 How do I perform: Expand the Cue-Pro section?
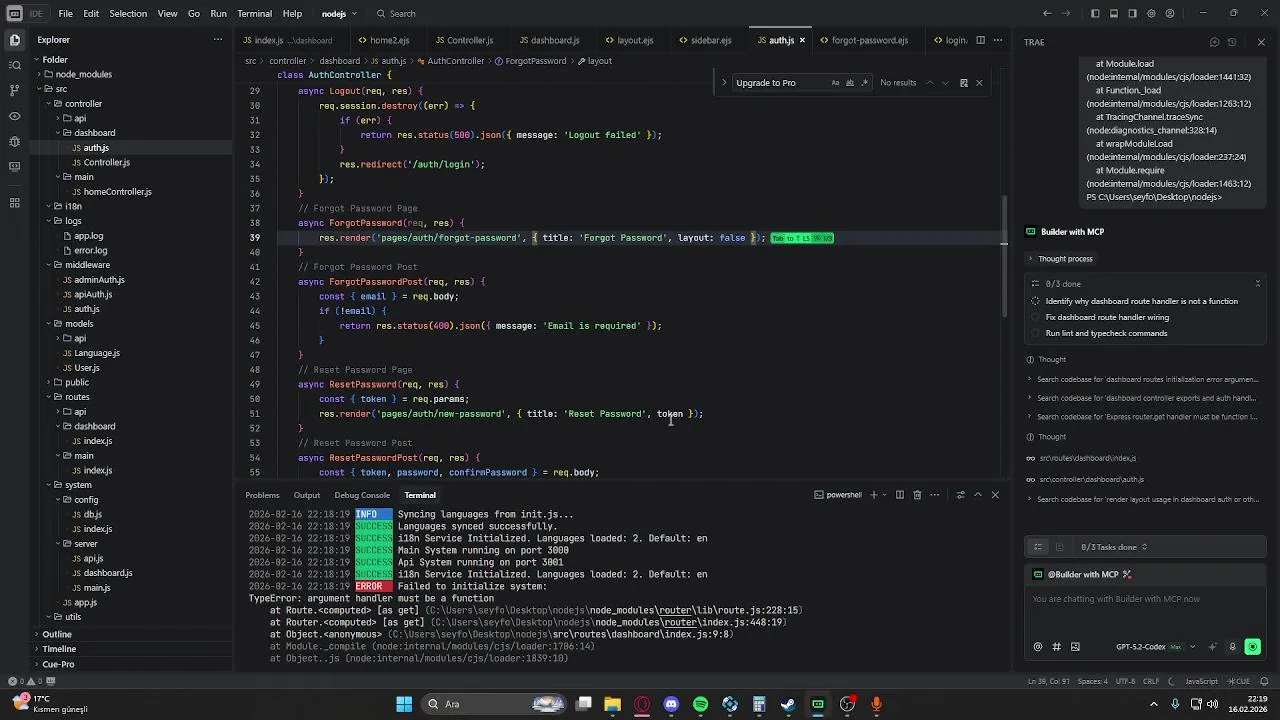58,664
